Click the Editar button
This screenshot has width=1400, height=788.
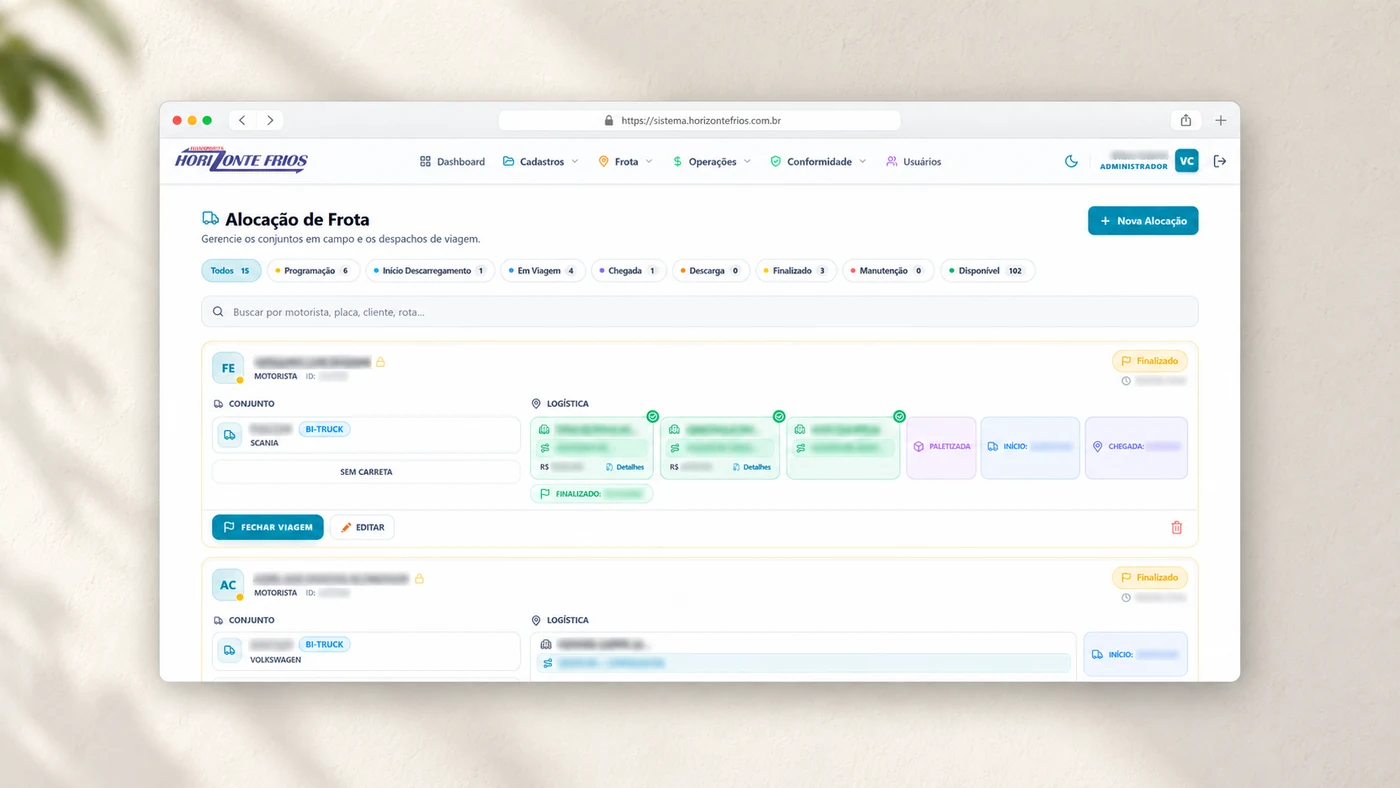click(x=362, y=527)
